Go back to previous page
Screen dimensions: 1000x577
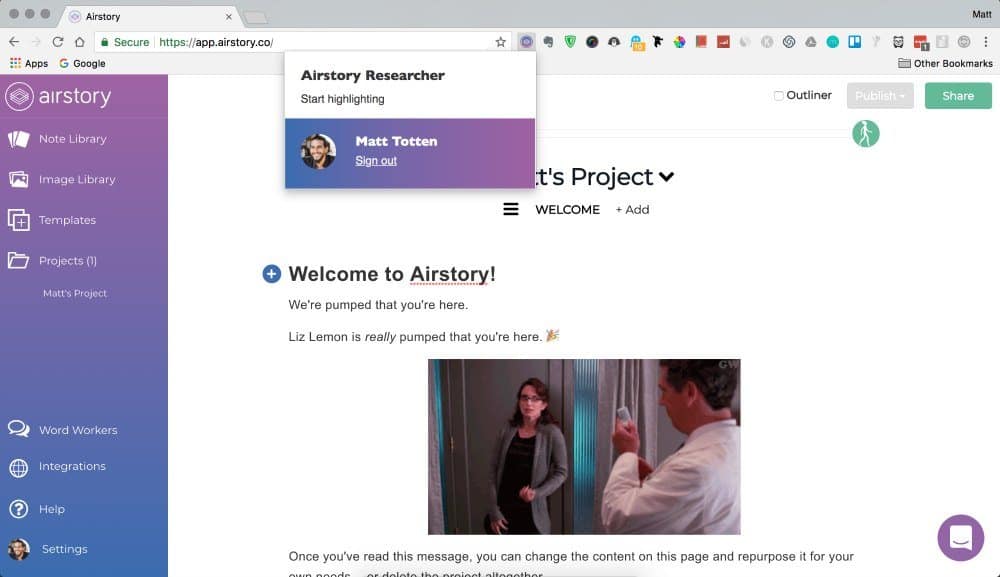pos(14,42)
